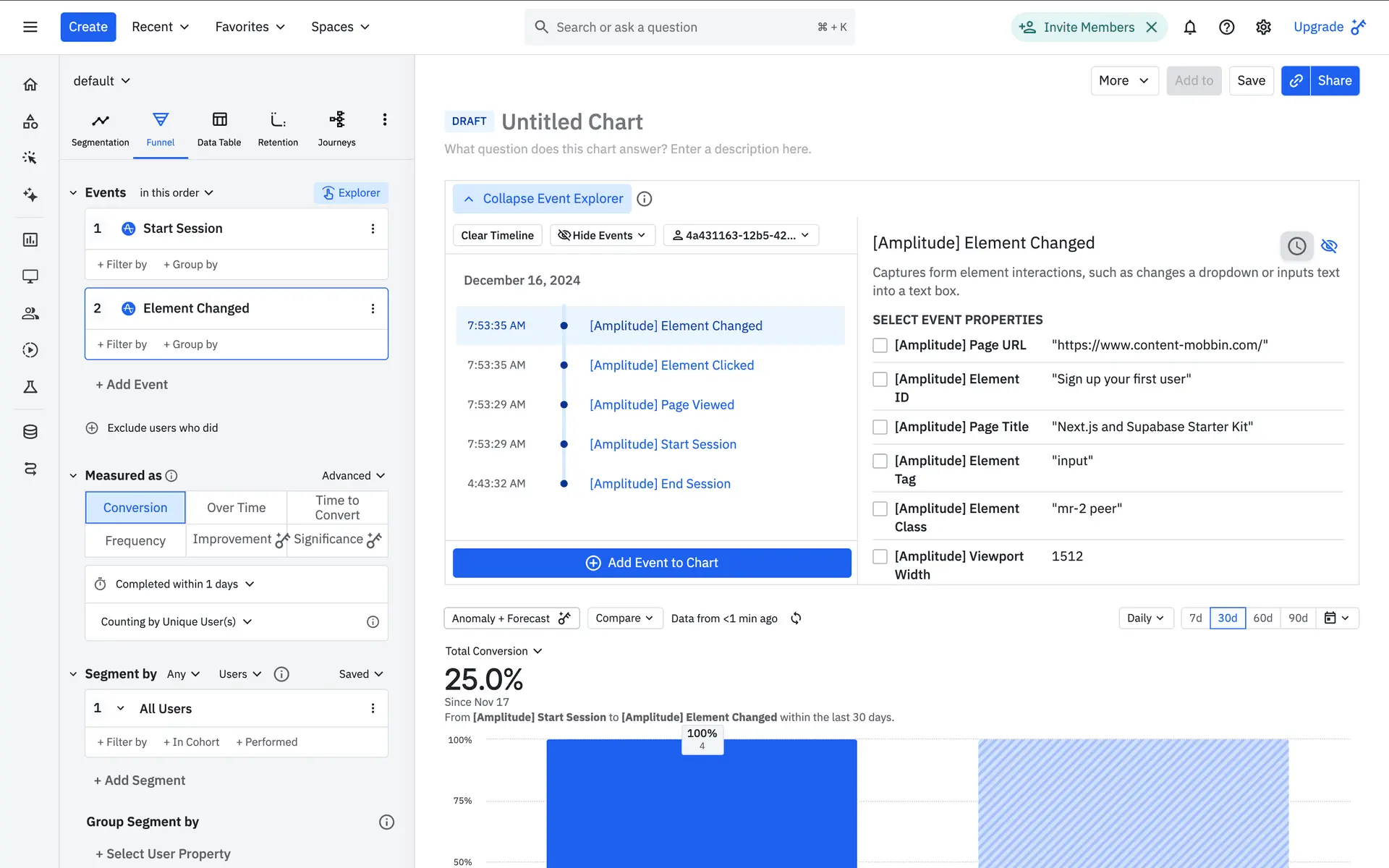Viewport: 1389px width, 868px height.
Task: Expand the Daily interval dropdown
Action: [x=1145, y=618]
